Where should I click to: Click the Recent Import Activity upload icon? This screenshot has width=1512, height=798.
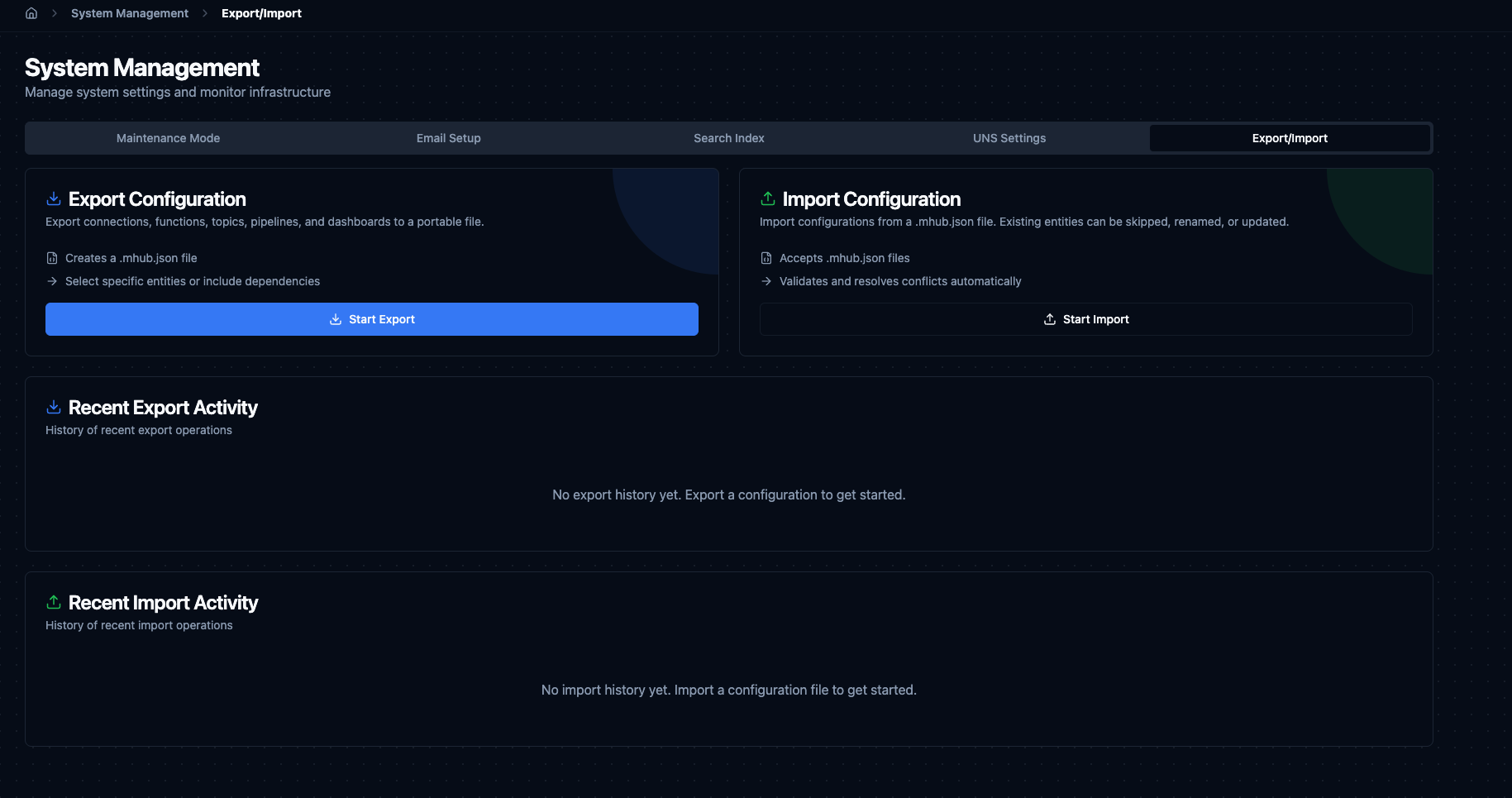54,602
